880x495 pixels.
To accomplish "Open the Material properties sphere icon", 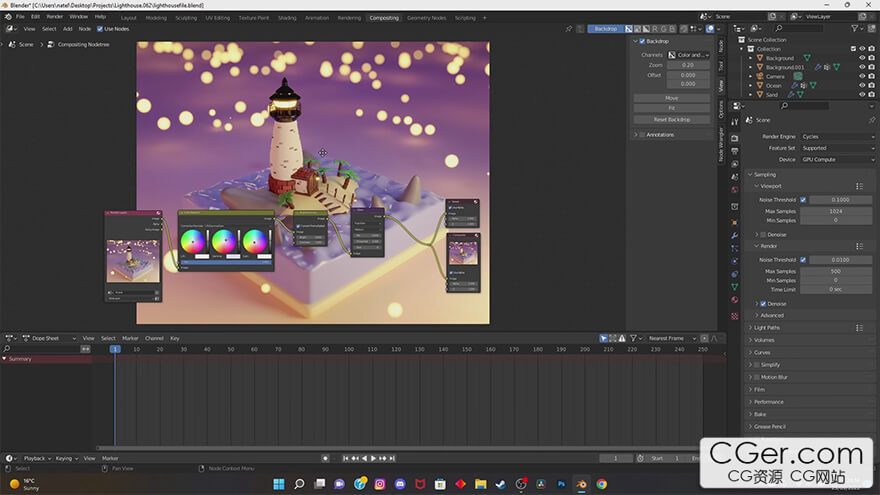I will click(x=735, y=300).
